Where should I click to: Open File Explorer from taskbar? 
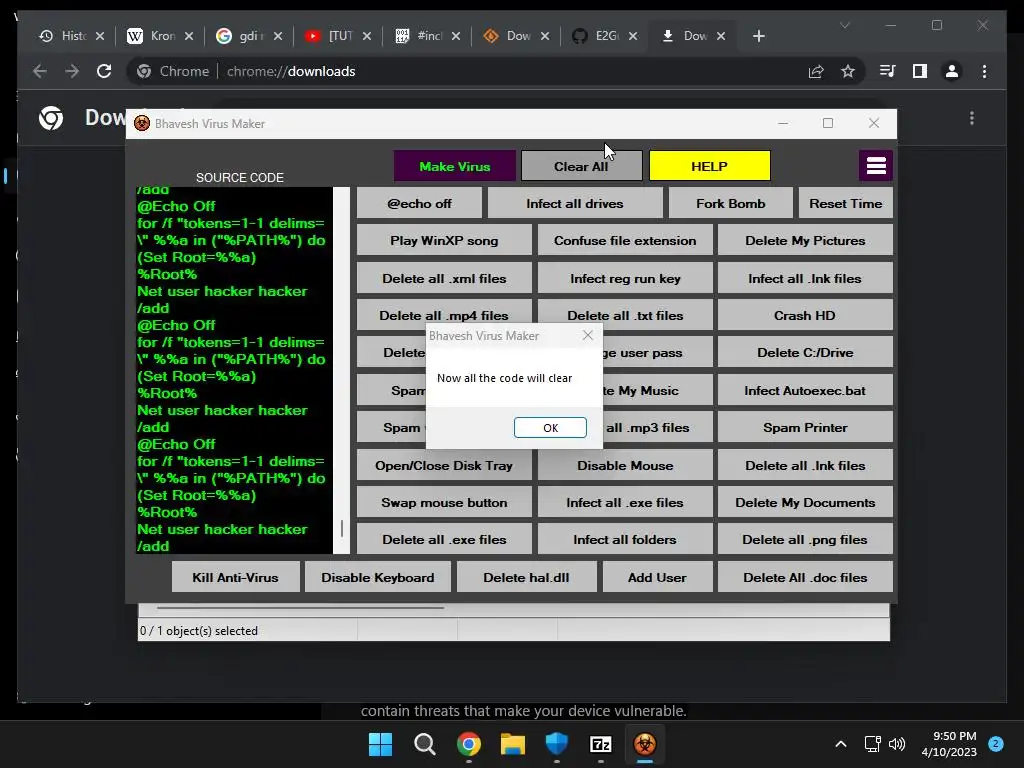click(513, 744)
